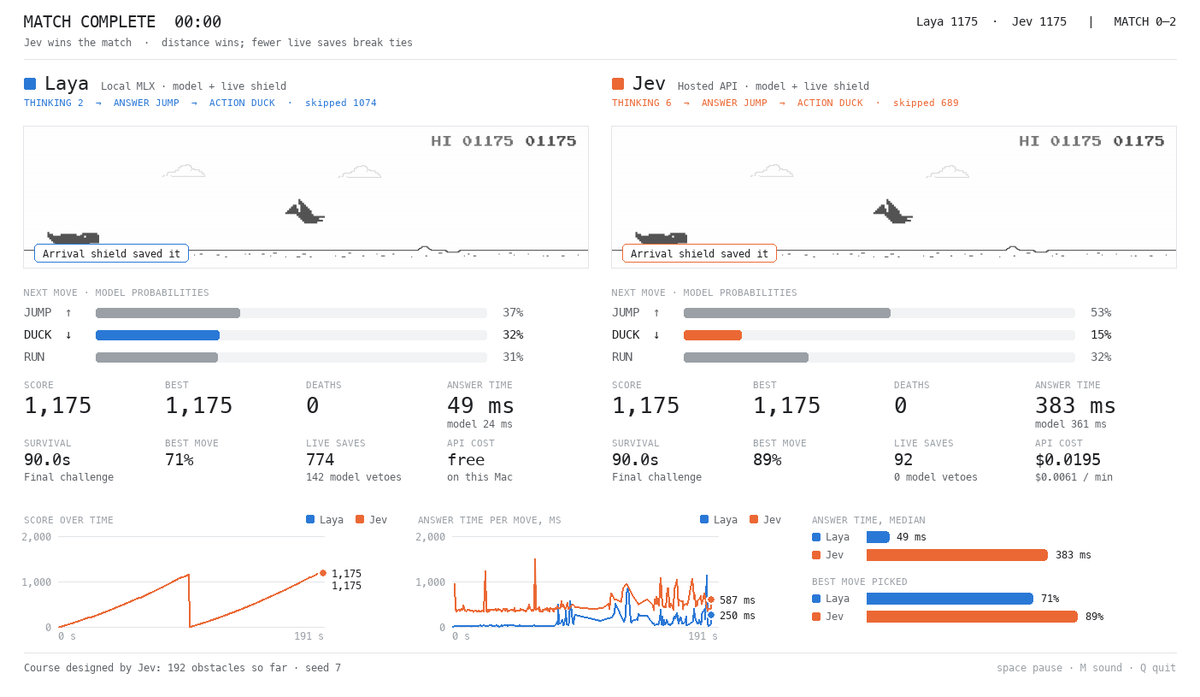Click Jev's 'THINKING 6' status
This screenshot has width=1200, height=697.
(x=642, y=103)
